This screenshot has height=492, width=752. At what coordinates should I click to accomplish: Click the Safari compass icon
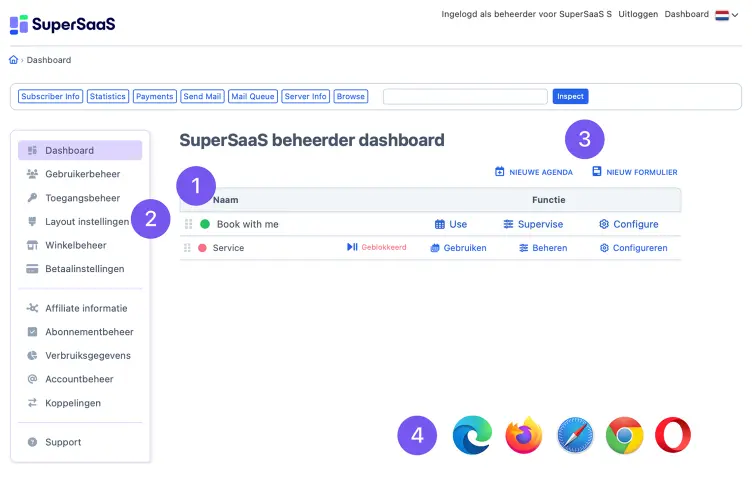click(575, 435)
